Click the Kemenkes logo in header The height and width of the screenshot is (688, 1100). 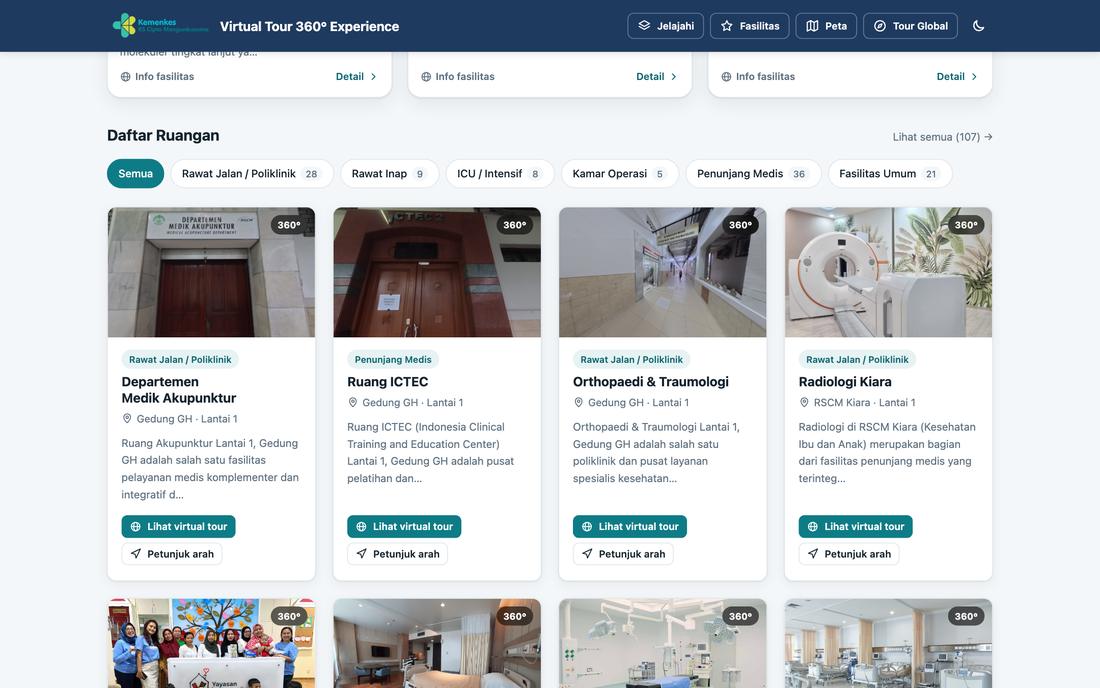(x=161, y=25)
